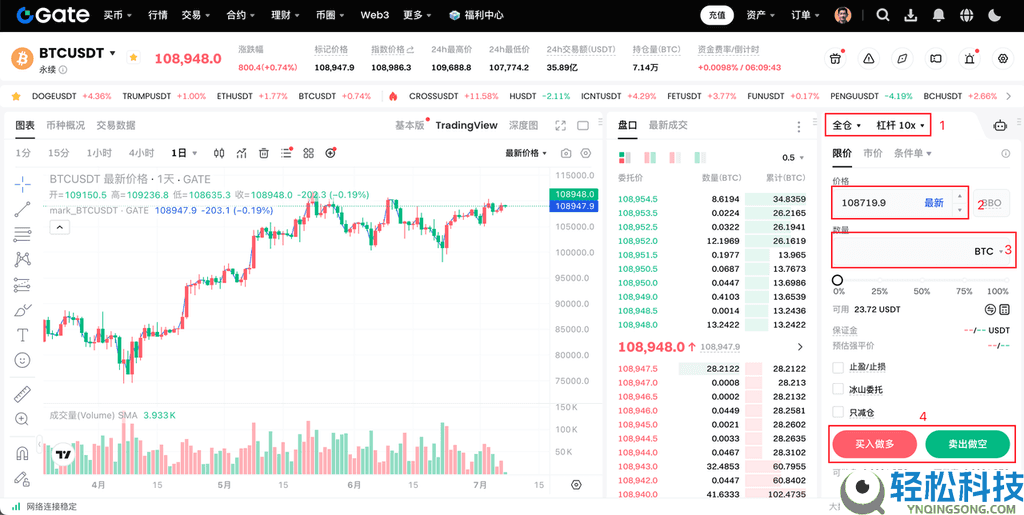Screen dimensions: 1024x515
Task: Switch to the 币种概况 tab
Action: (x=66, y=125)
